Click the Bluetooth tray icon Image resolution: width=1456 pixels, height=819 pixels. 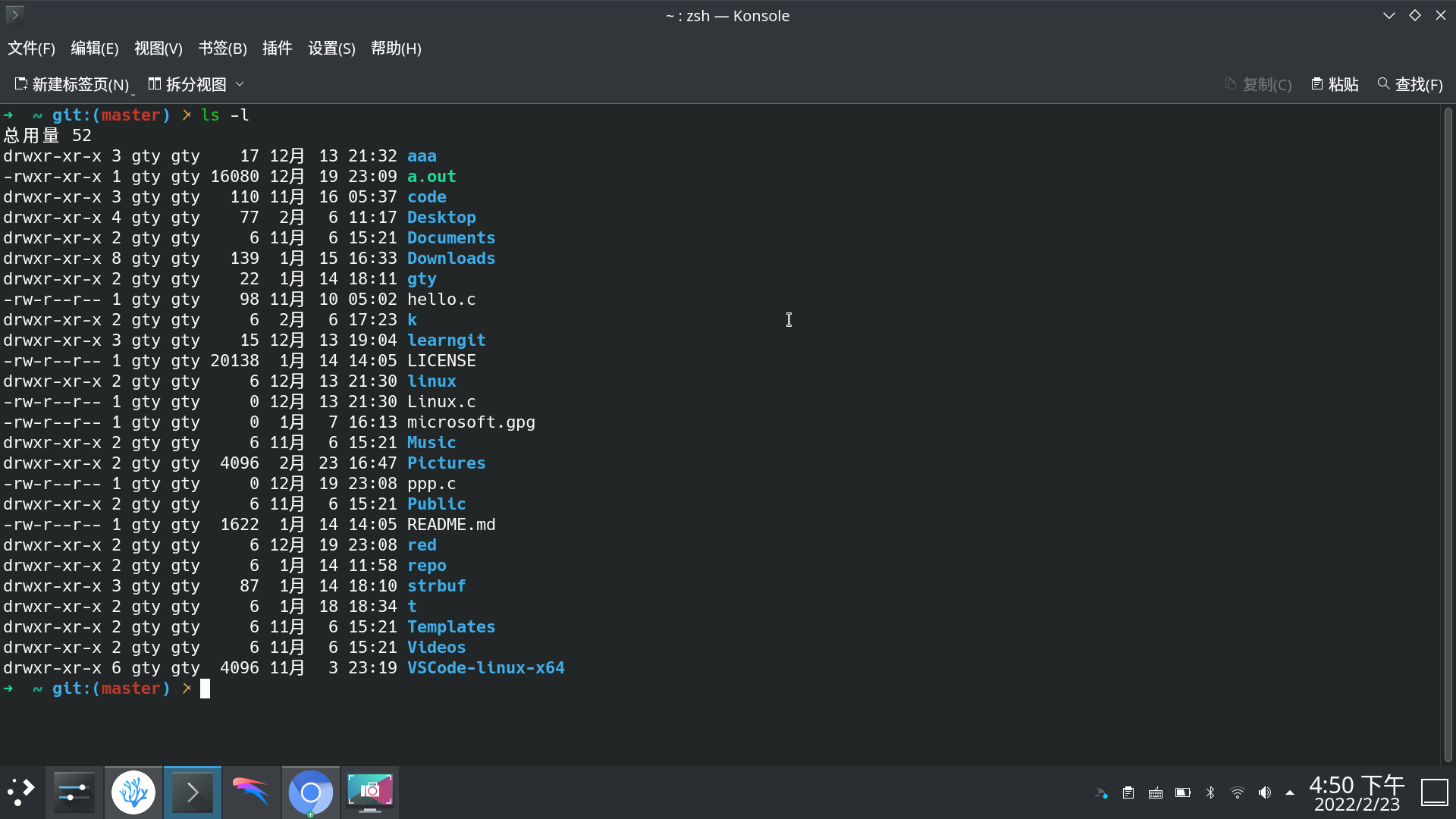1210,792
